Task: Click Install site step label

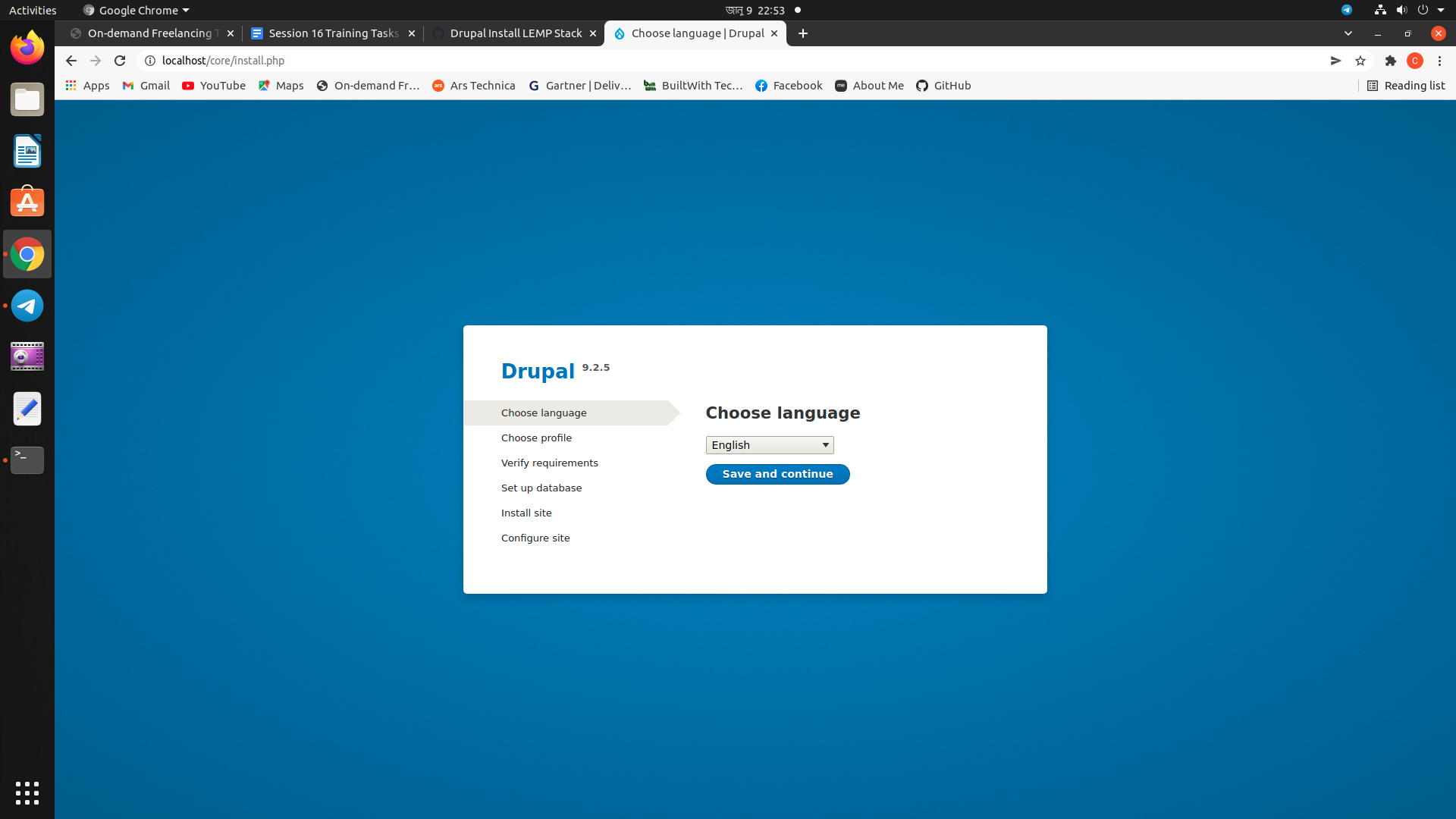Action: click(x=526, y=513)
